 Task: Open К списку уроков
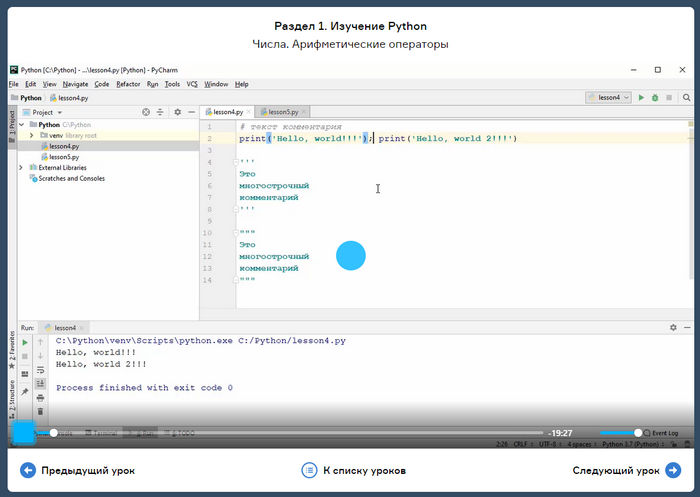pos(354,470)
